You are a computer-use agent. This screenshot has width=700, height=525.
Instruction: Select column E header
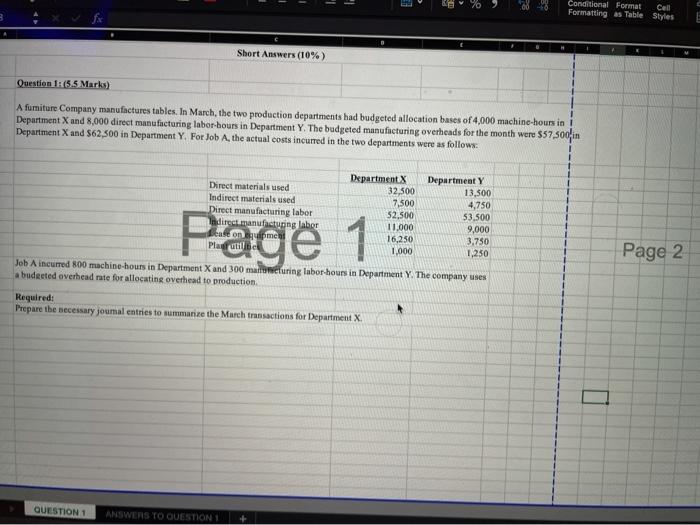461,45
